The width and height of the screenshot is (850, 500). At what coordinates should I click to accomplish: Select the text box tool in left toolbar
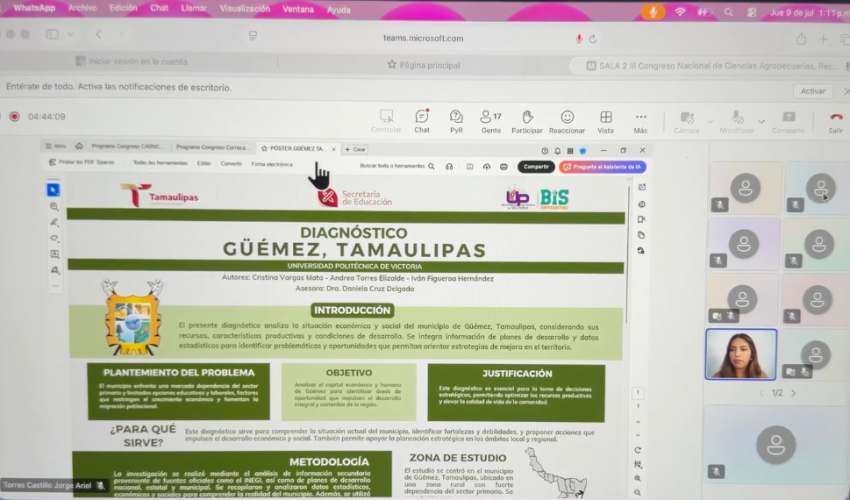55,254
